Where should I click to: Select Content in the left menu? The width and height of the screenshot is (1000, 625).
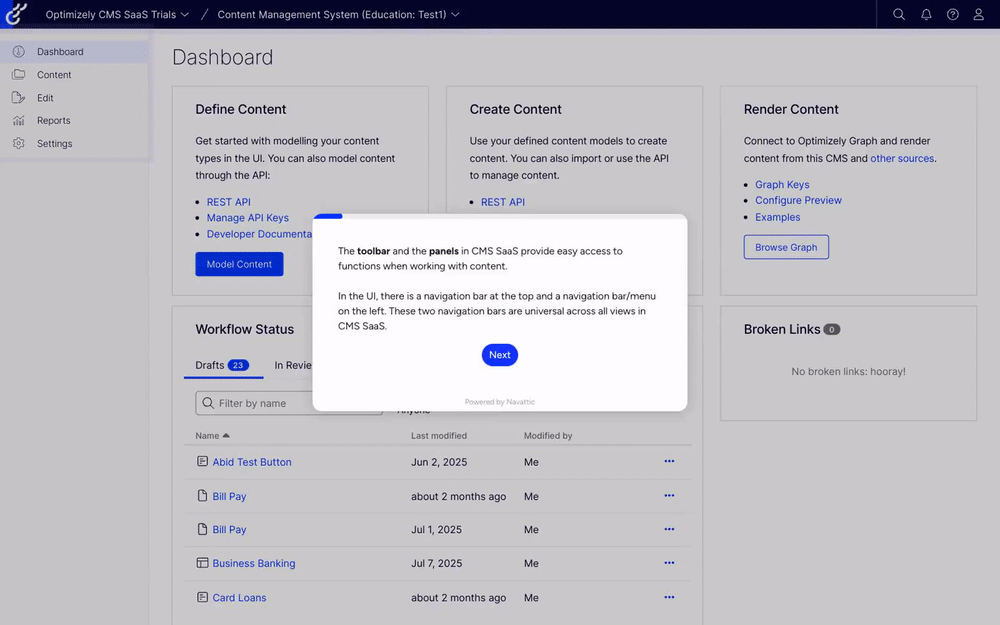click(54, 75)
